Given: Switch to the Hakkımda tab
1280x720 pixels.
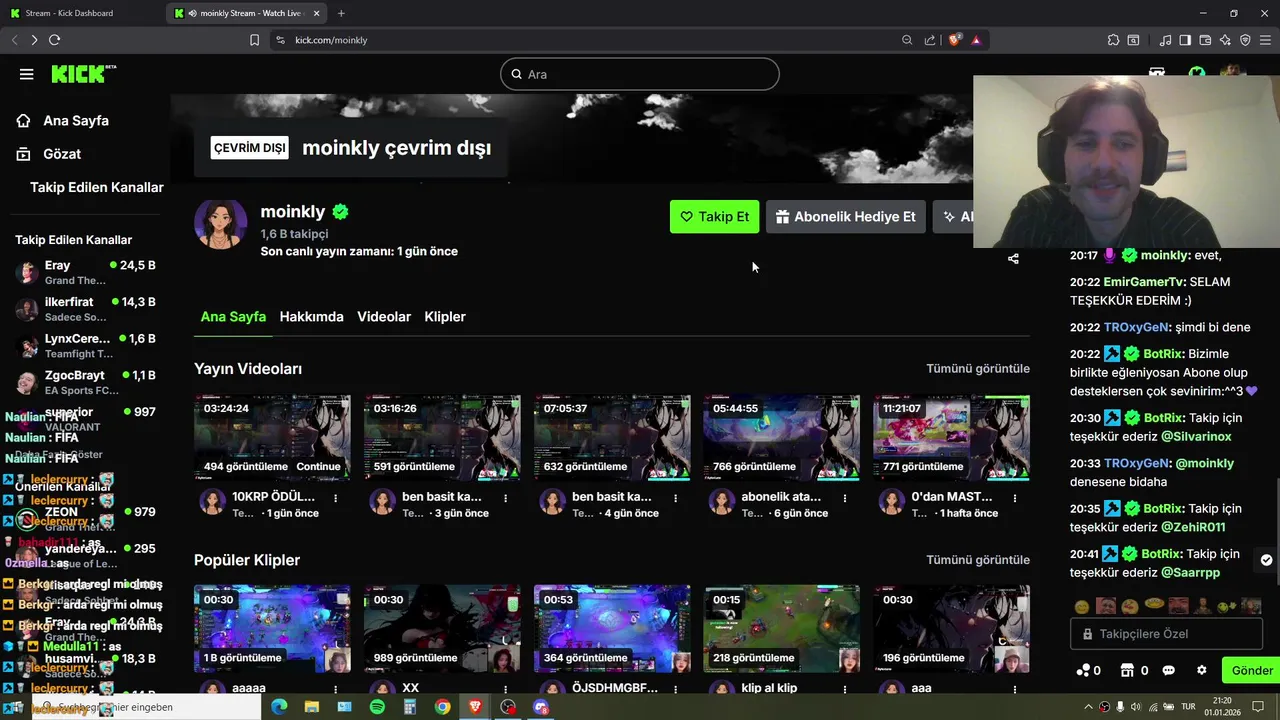Looking at the screenshot, I should (x=311, y=317).
